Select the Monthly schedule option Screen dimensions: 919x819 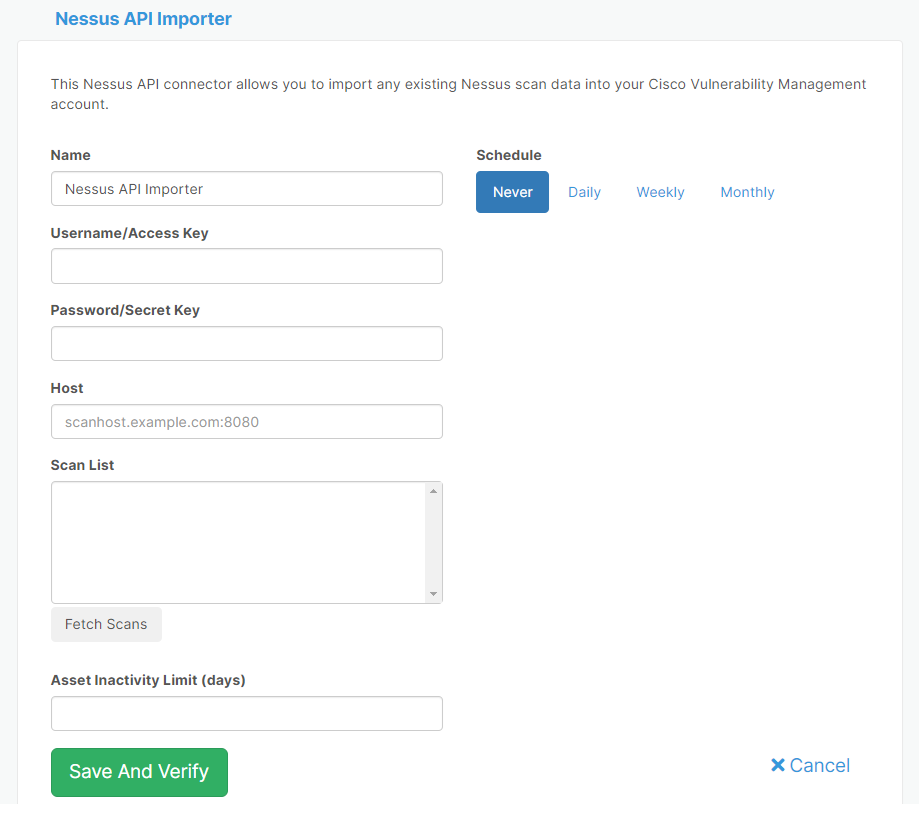click(x=747, y=192)
